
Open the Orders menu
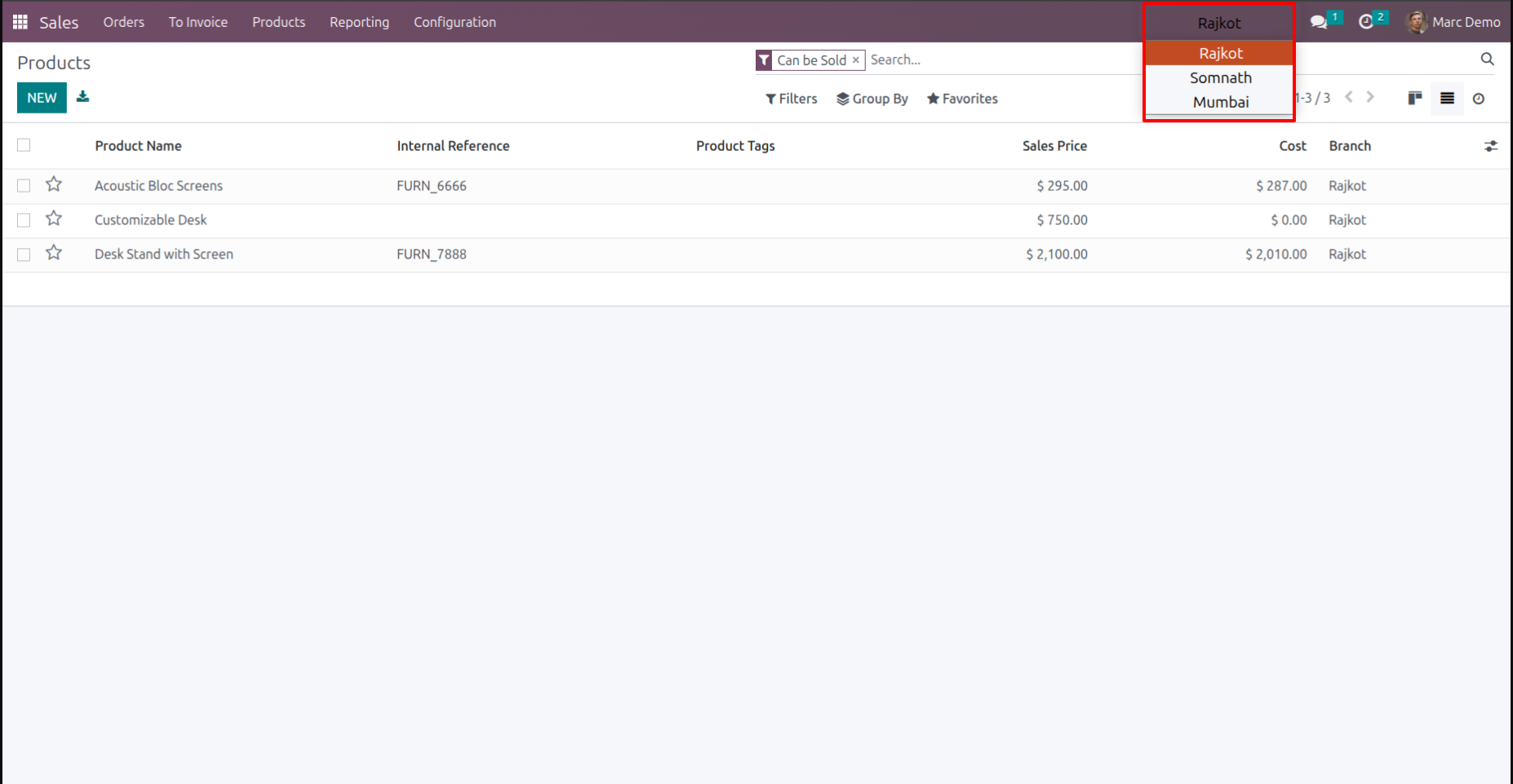(124, 22)
